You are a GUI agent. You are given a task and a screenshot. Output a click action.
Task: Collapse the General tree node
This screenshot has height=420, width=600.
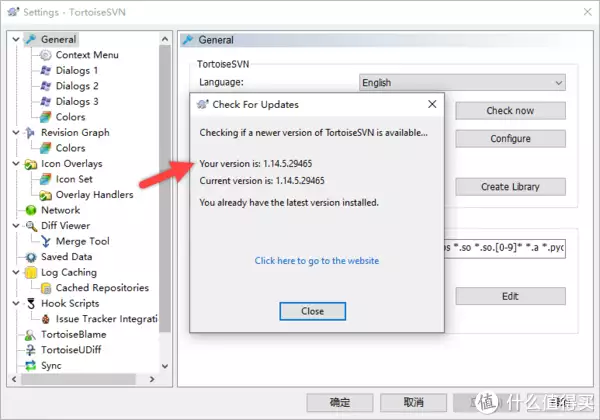click(x=16, y=39)
